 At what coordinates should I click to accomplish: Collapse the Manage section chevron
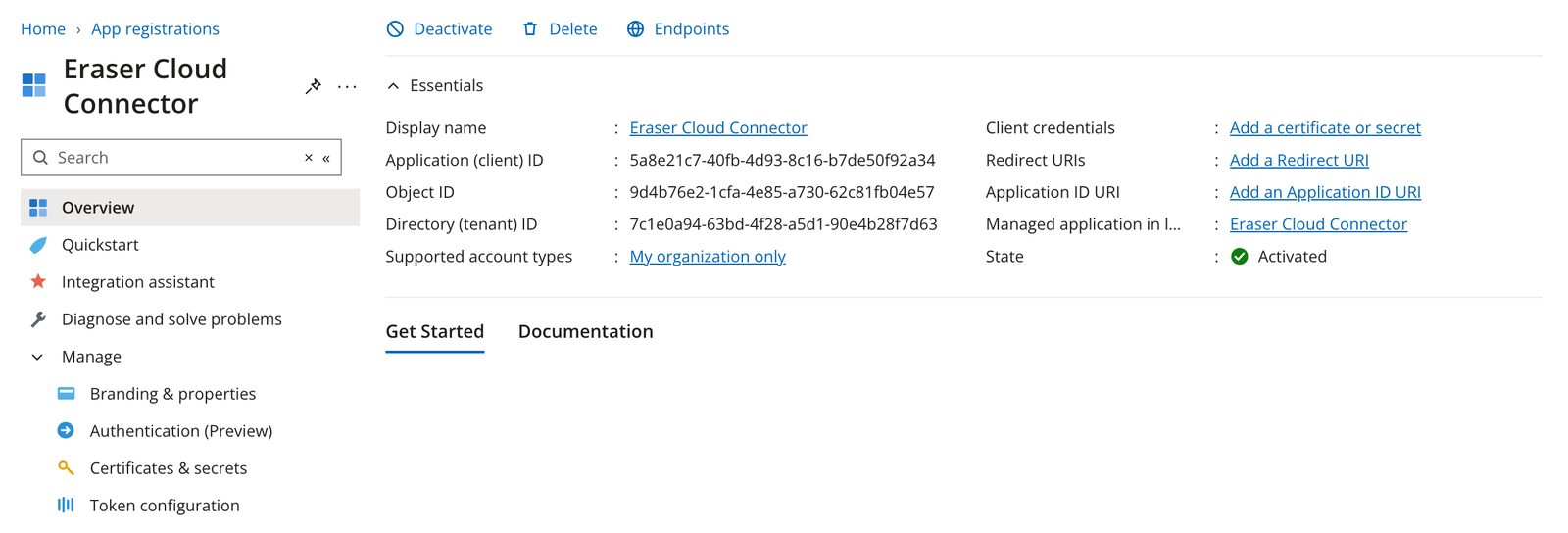37,357
